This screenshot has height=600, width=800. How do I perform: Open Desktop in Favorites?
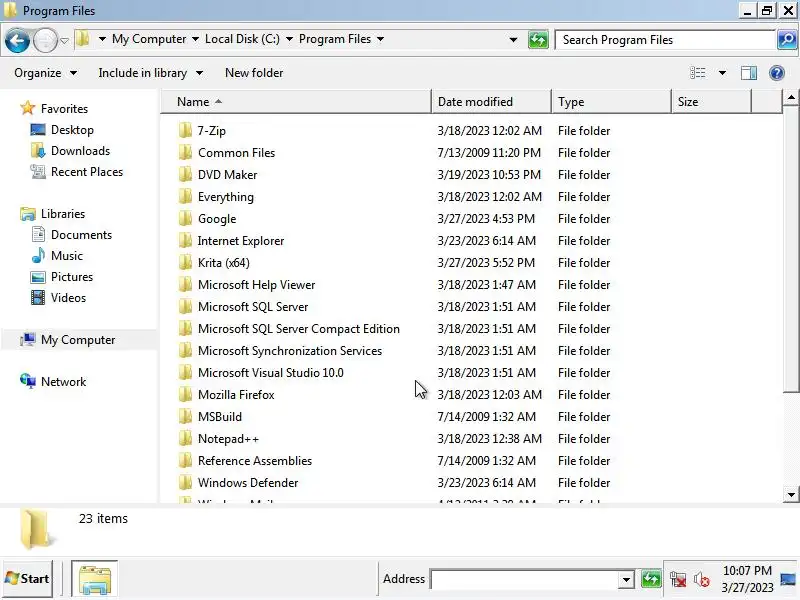72,130
